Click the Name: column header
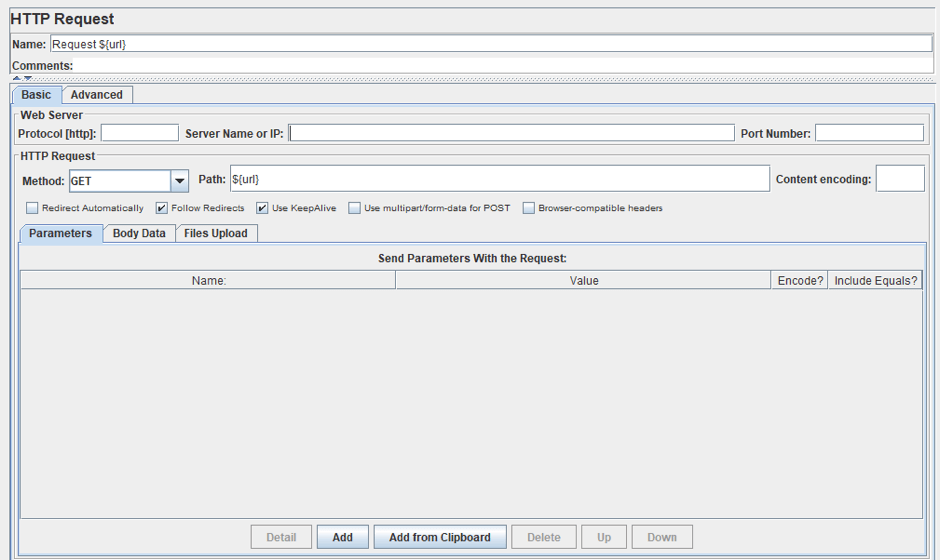940x560 pixels. [208, 281]
